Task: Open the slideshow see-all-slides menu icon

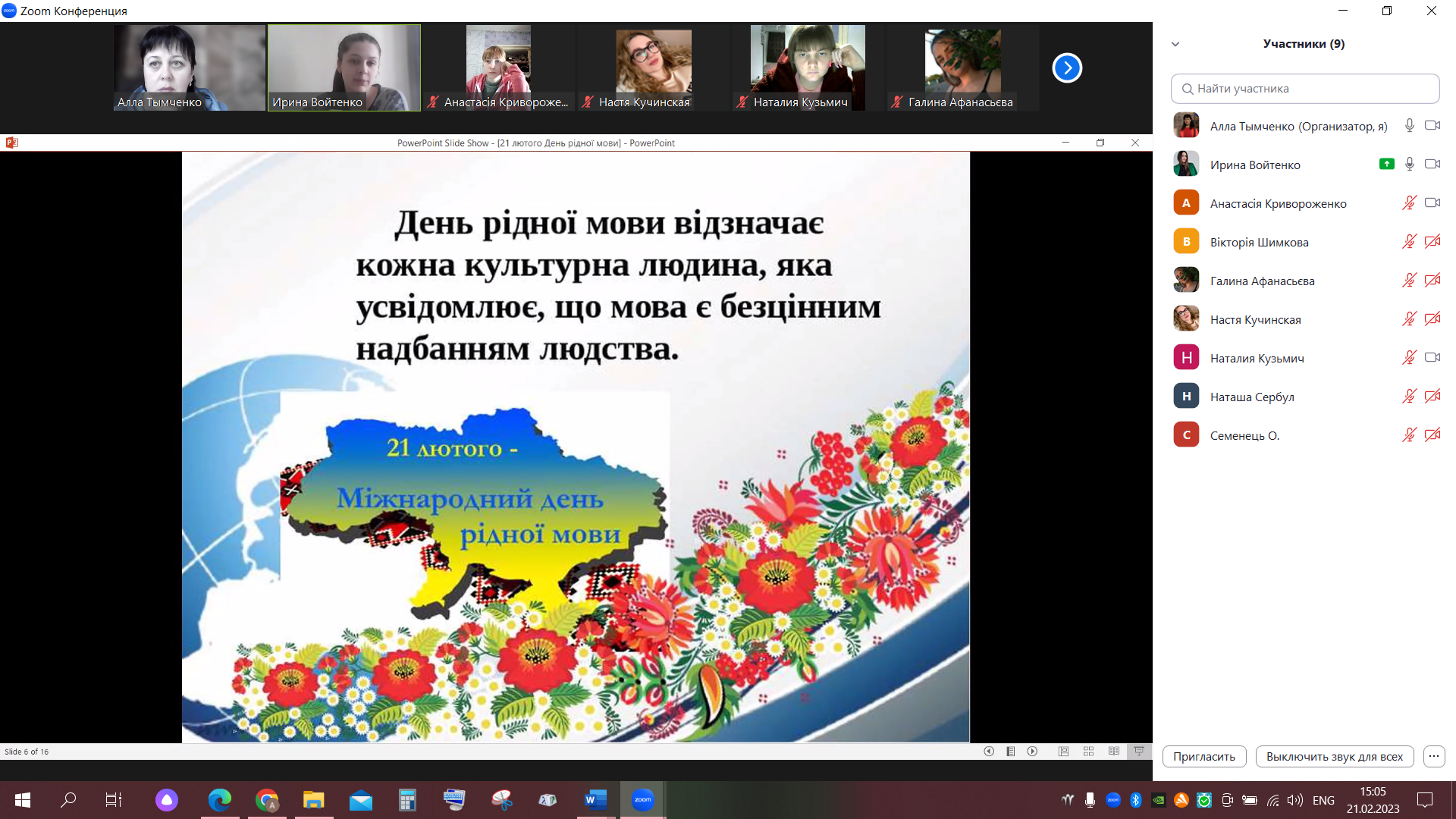Action: coord(1011,752)
